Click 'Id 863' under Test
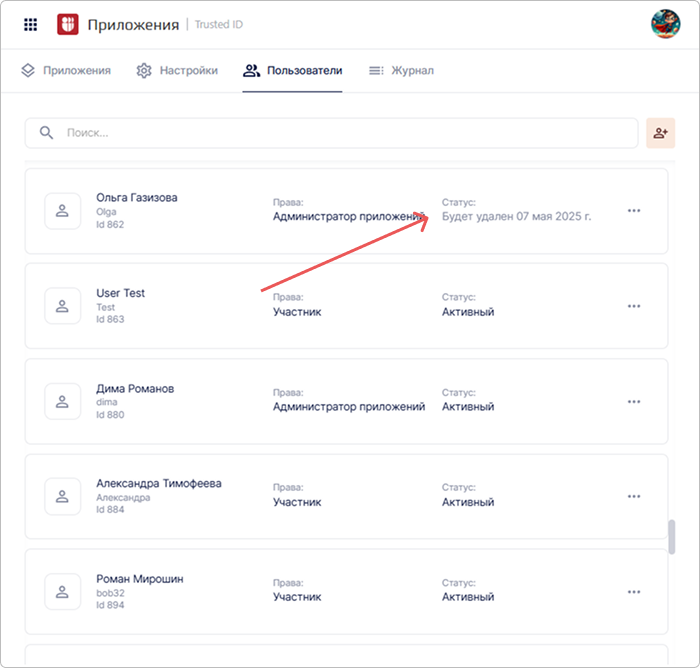Viewport: 700px width, 668px height. click(x=110, y=319)
